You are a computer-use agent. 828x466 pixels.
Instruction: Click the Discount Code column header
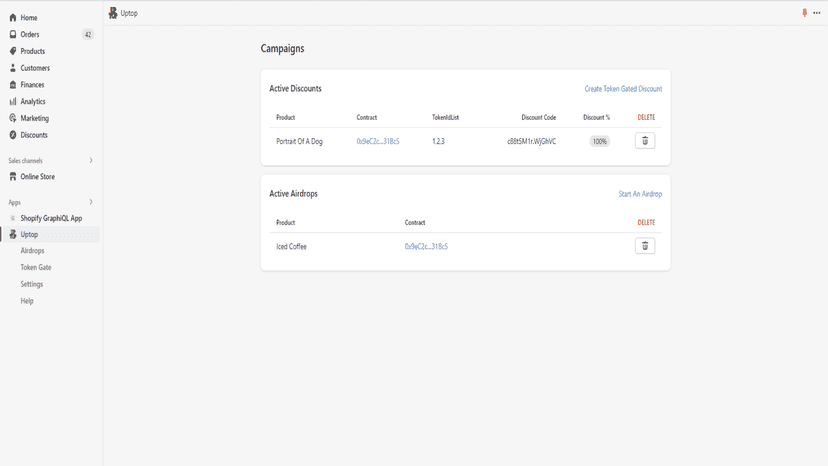(539, 117)
